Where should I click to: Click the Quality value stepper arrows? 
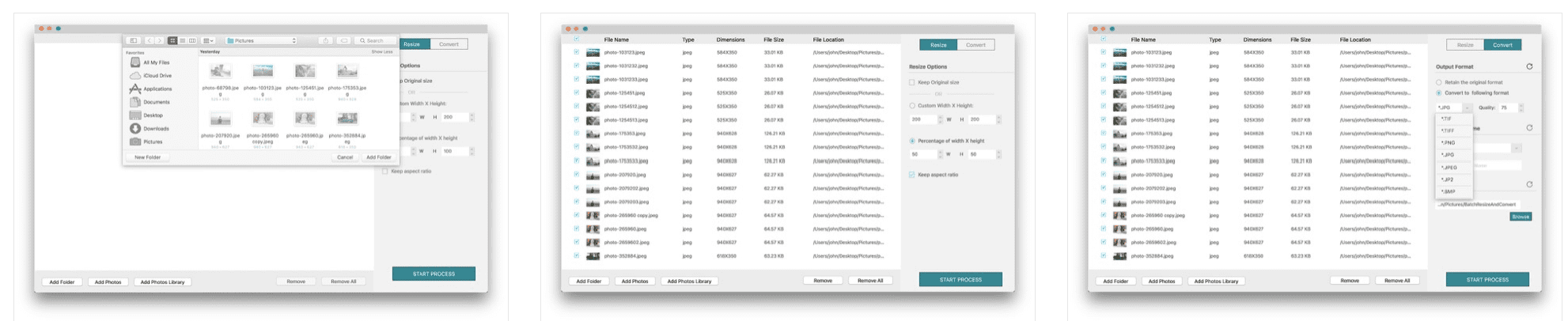[x=1521, y=108]
